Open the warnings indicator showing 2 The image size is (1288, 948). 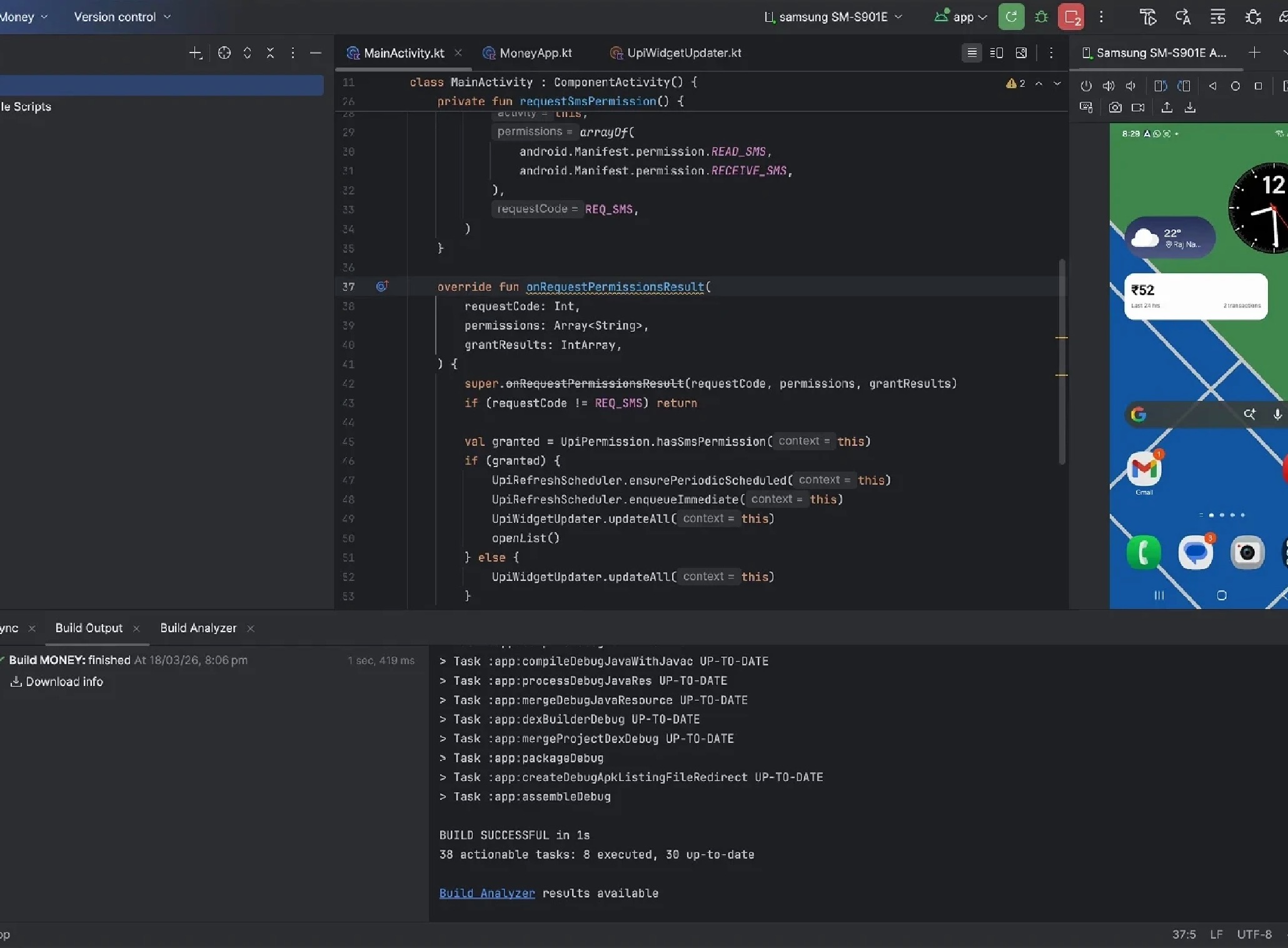1015,83
